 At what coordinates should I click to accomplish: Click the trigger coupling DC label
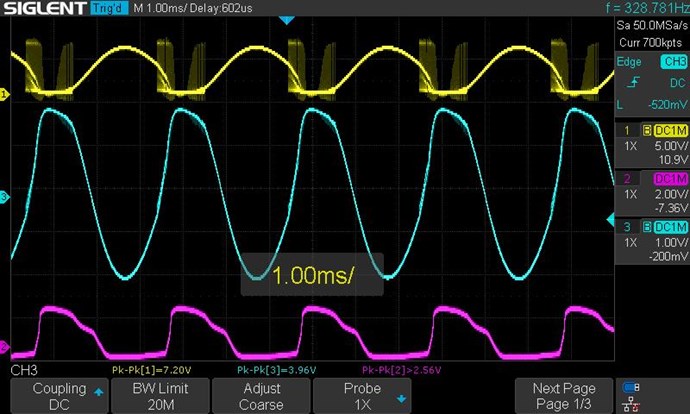[x=677, y=83]
